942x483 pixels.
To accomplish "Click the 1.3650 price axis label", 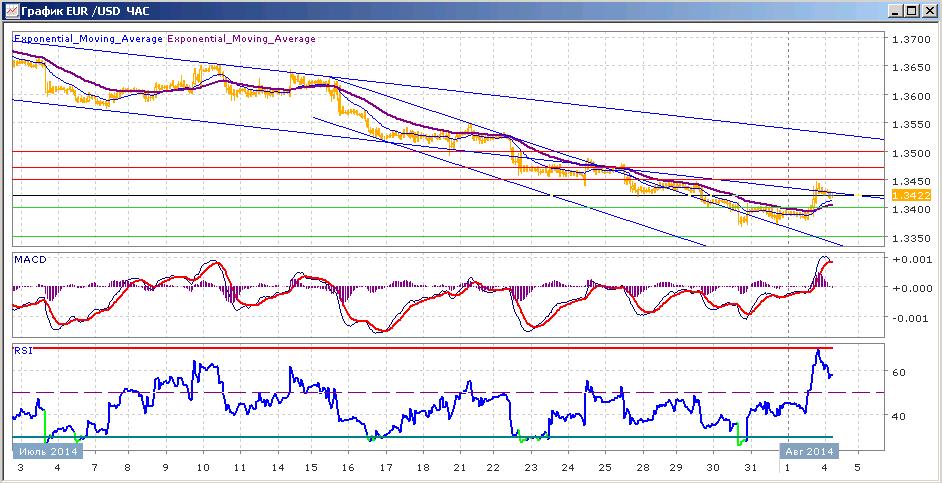I will coord(913,68).
